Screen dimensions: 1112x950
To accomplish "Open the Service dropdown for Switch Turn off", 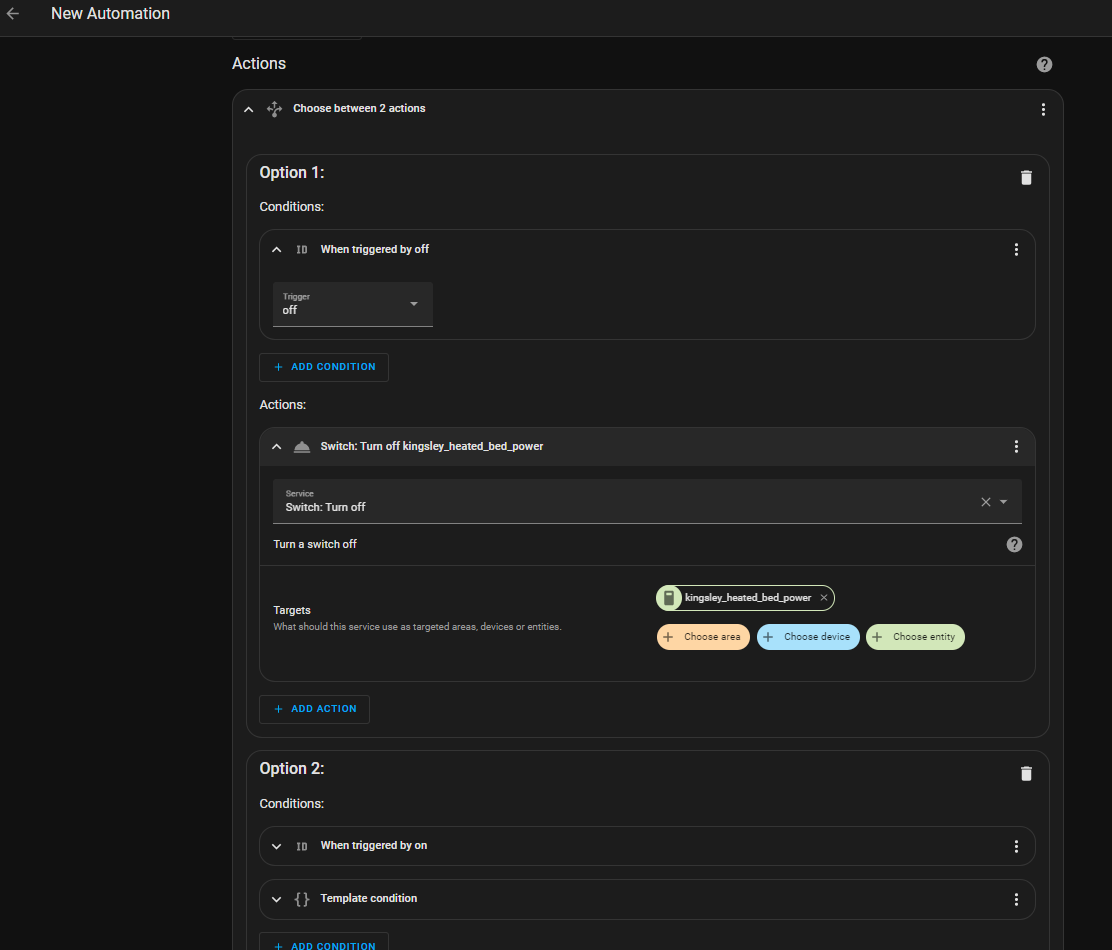I will pyautogui.click(x=1005, y=501).
